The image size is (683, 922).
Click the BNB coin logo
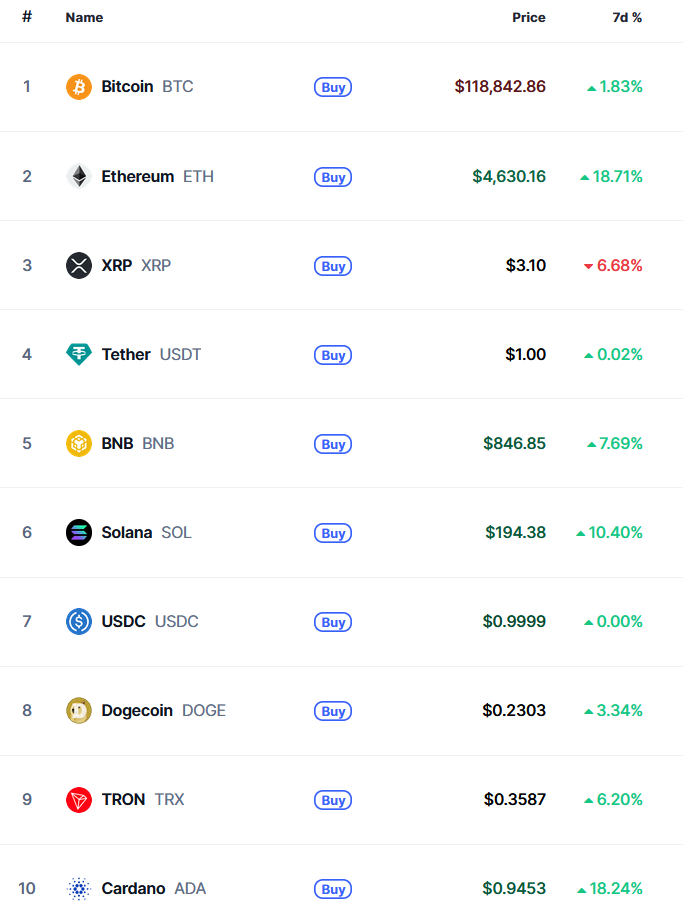point(78,444)
